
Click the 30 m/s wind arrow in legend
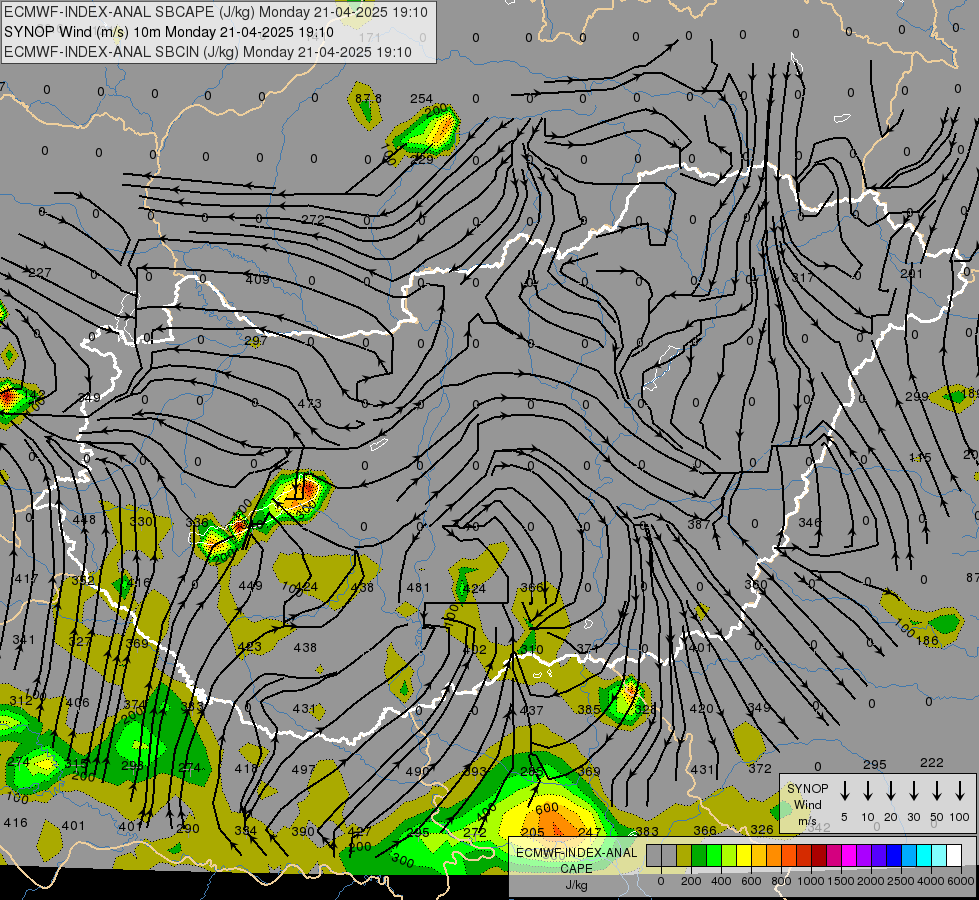913,791
